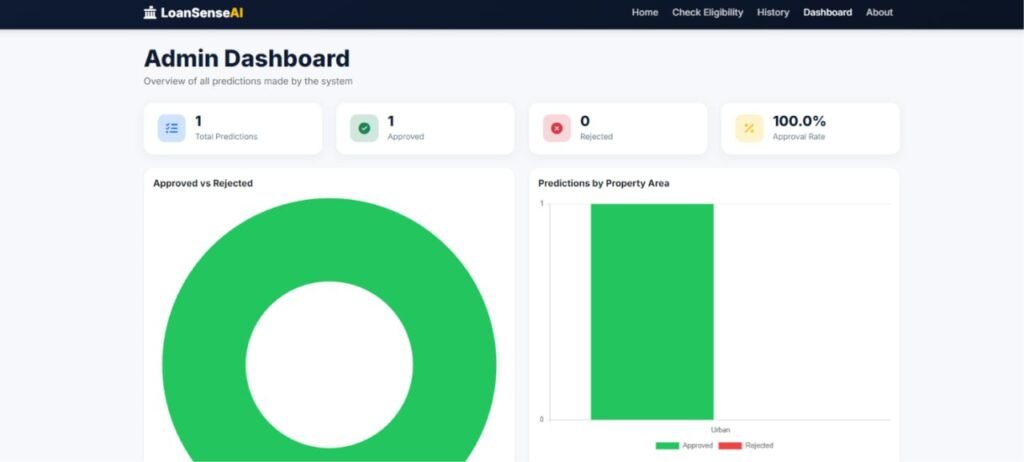Click the Approved vs Rejected chart title

[203, 184]
